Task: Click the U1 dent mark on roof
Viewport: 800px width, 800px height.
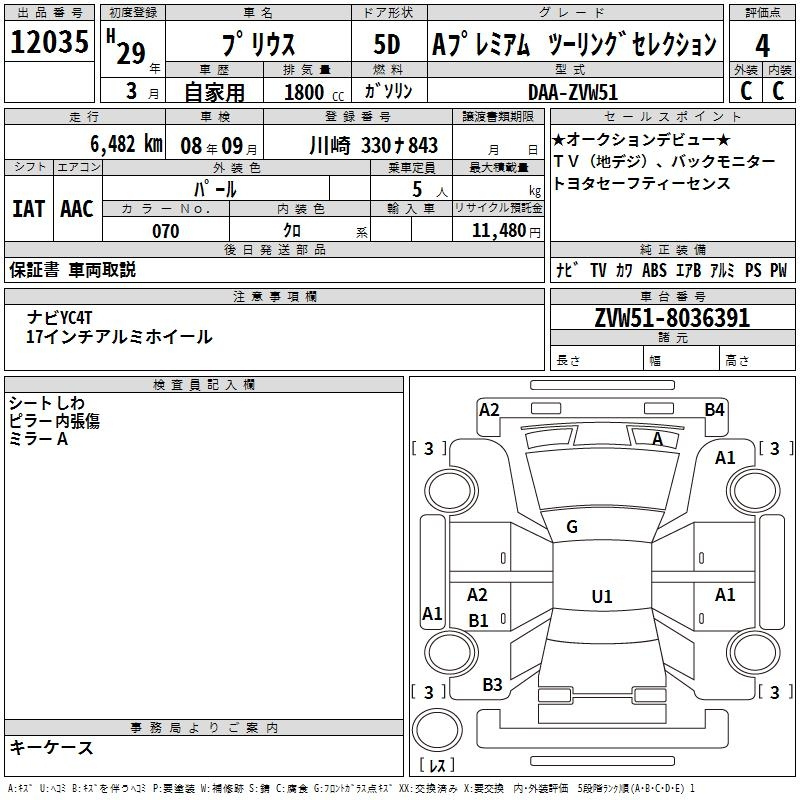Action: tap(602, 596)
